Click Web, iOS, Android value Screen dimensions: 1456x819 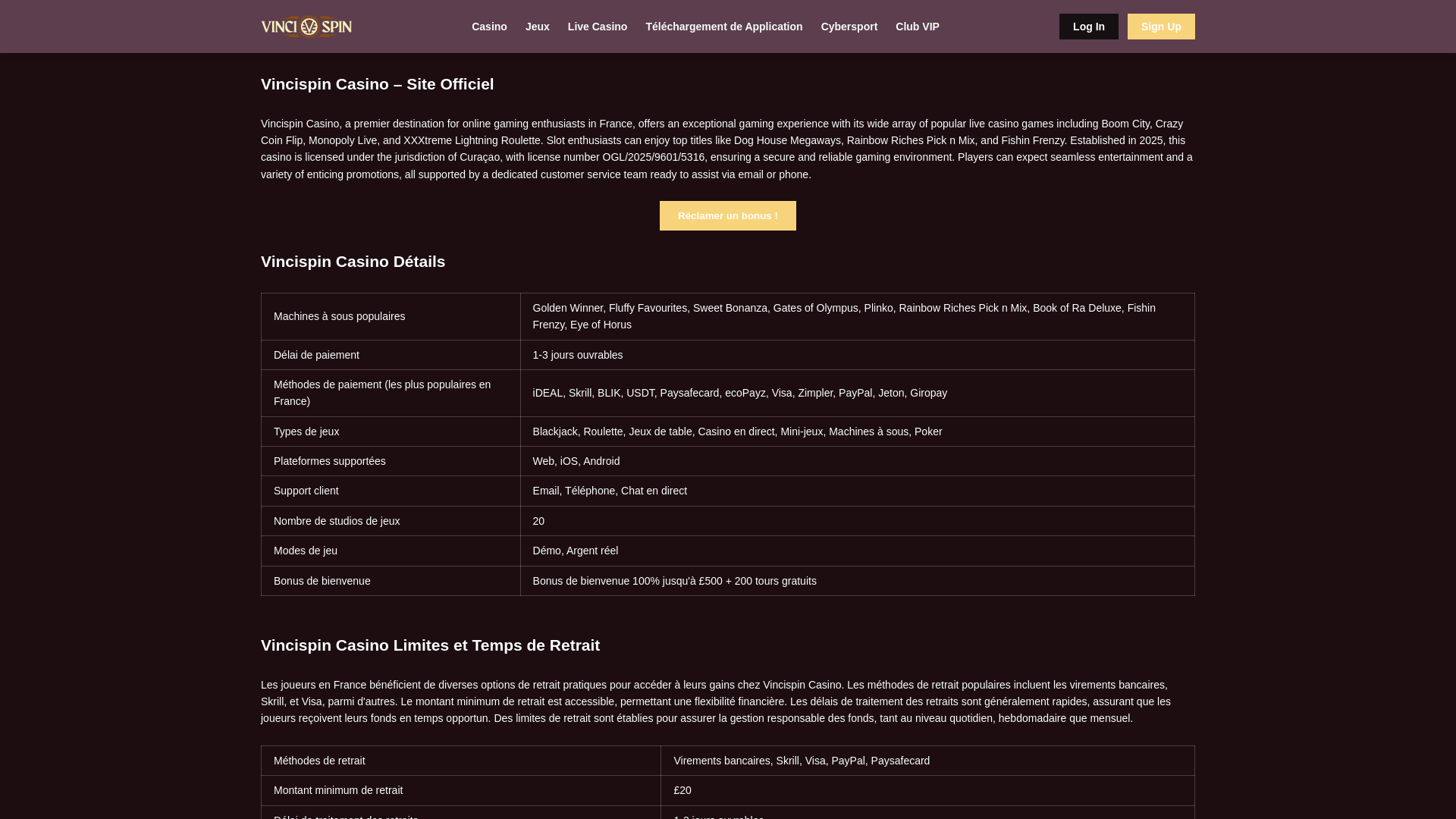pyautogui.click(x=857, y=461)
